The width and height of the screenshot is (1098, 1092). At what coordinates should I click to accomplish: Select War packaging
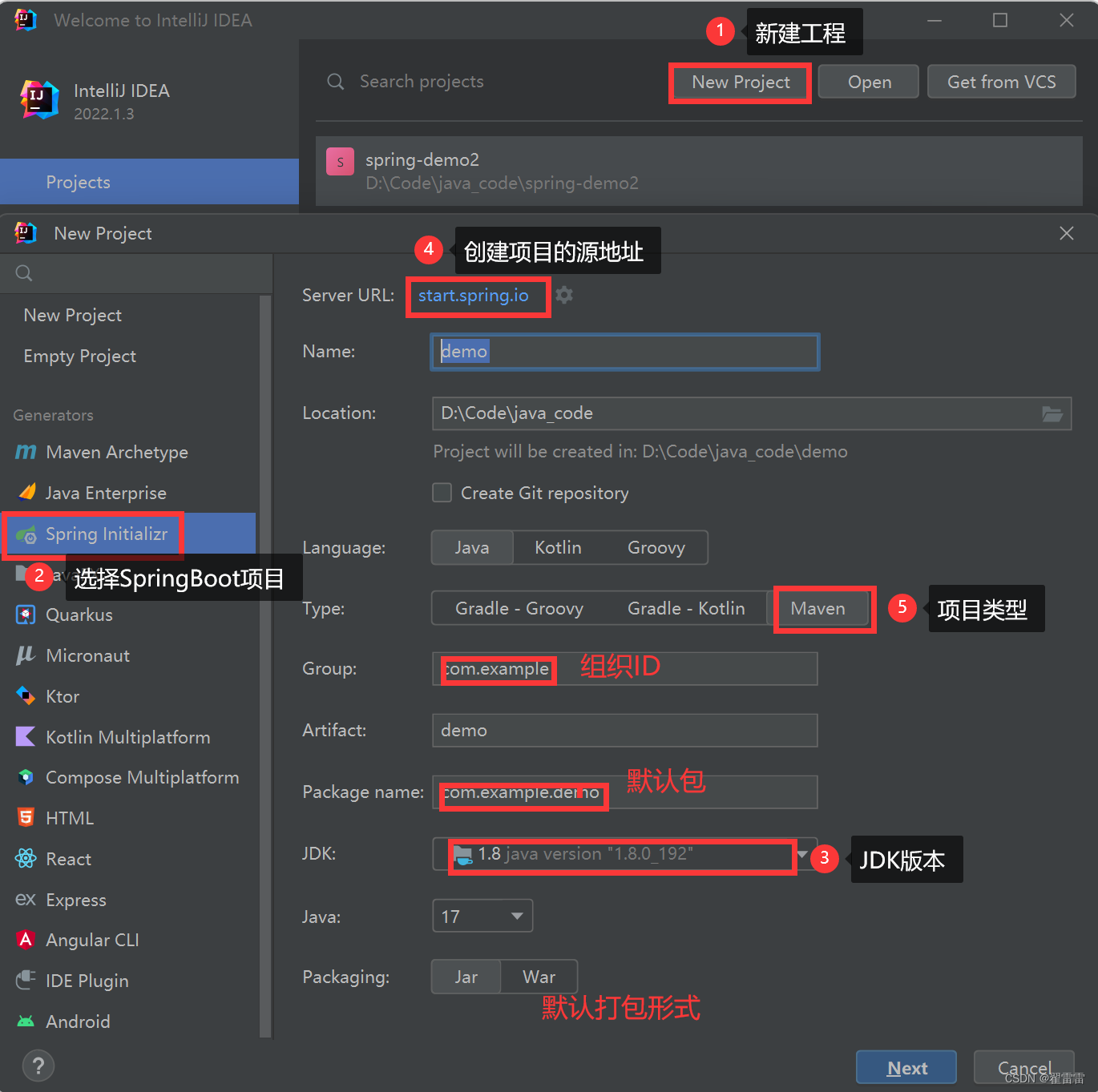coord(539,977)
